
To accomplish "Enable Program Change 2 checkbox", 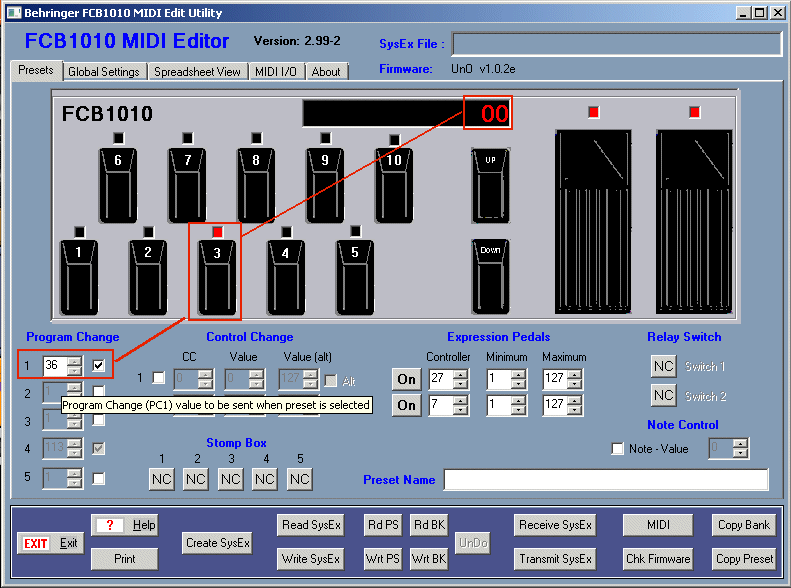I will [x=99, y=391].
